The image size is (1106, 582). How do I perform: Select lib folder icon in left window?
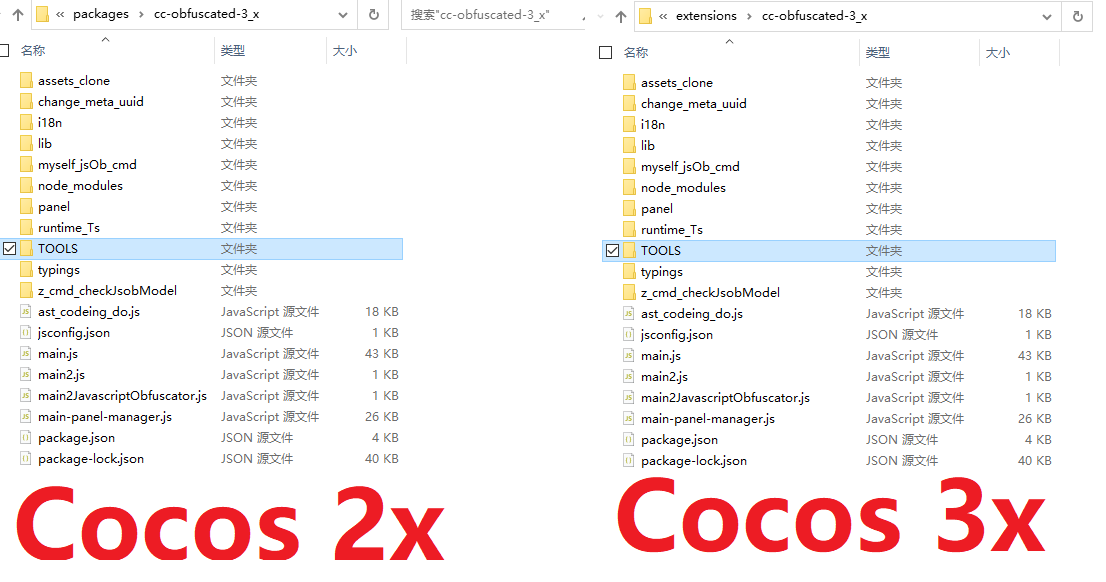click(x=26, y=143)
